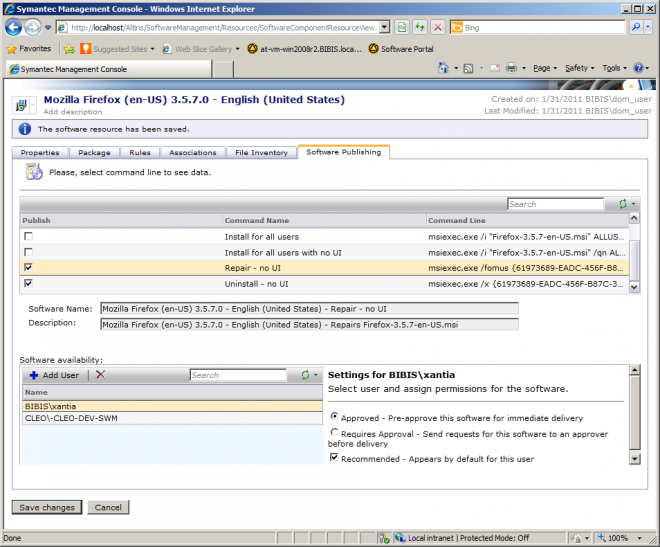This screenshot has height=547, width=660.
Task: Open the Favorites star button
Action: point(29,49)
